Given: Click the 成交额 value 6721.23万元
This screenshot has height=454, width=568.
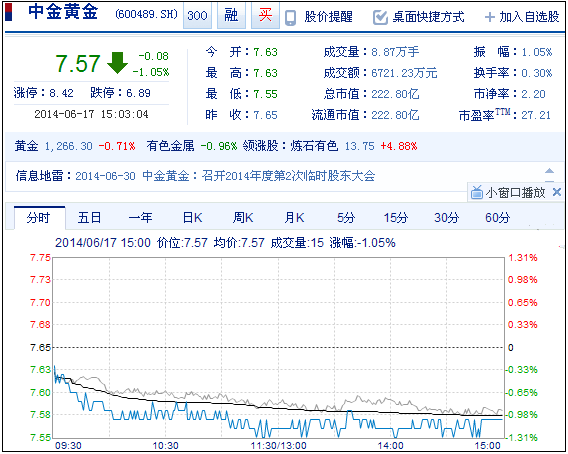Looking at the screenshot, I should click(404, 73).
